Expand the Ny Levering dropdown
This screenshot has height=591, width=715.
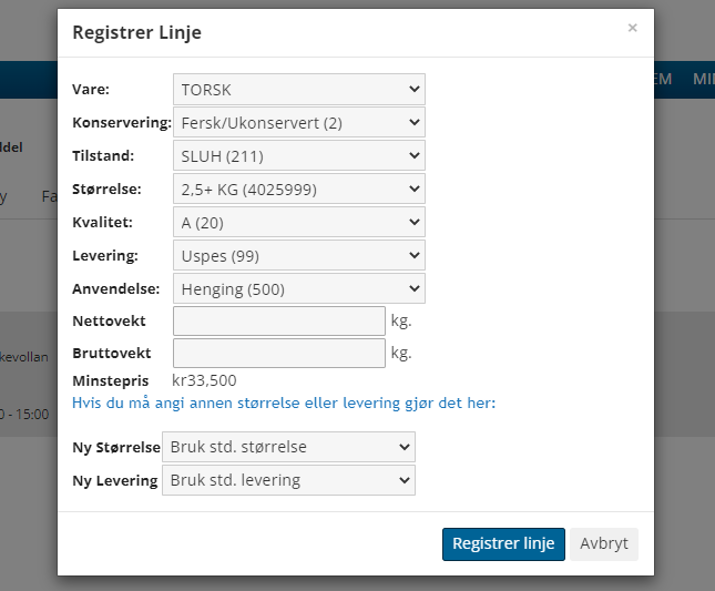click(289, 480)
